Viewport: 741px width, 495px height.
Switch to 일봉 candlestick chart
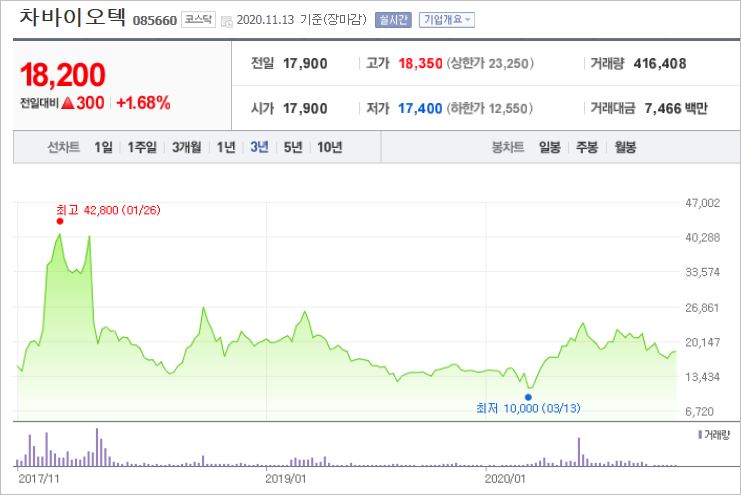click(x=550, y=148)
